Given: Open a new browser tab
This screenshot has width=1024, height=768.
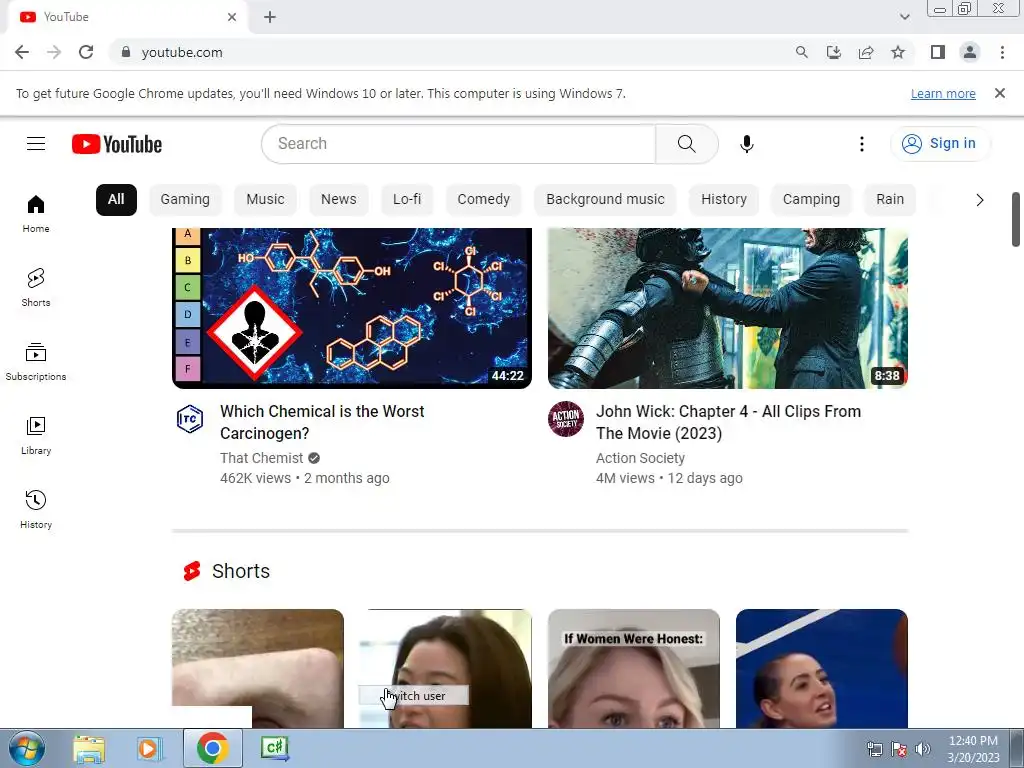Looking at the screenshot, I should (x=270, y=17).
